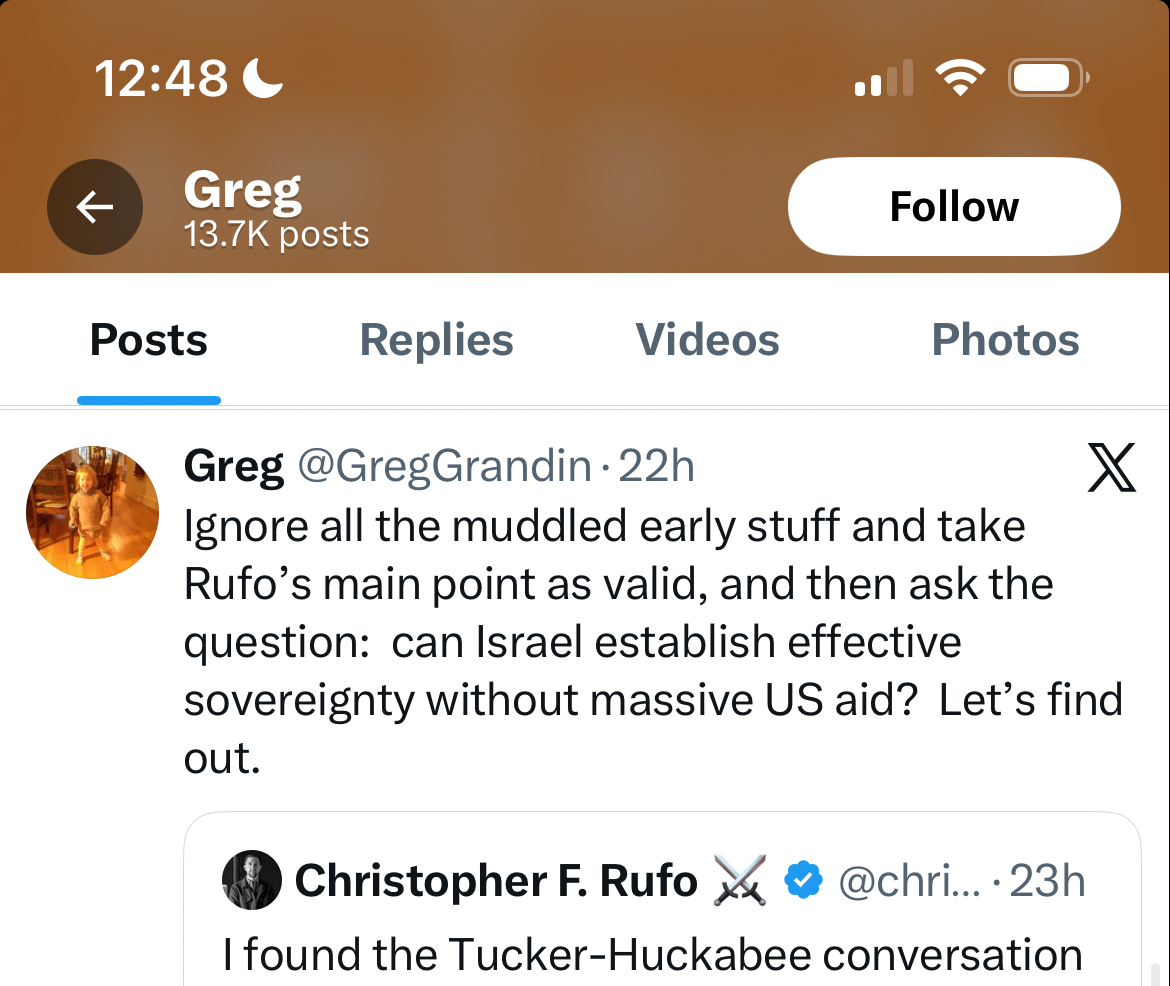
Task: Tap the cellular signal bars
Action: (x=883, y=78)
